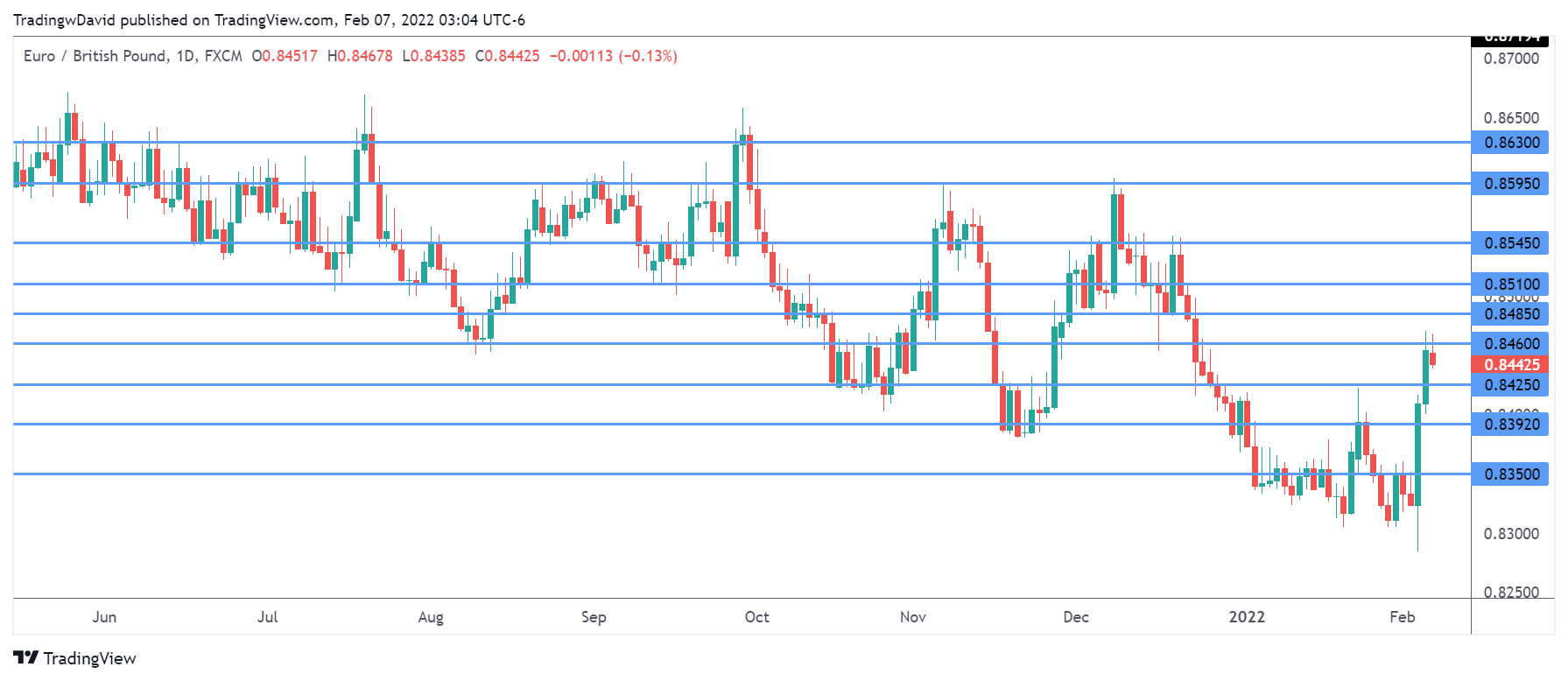The width and height of the screenshot is (1568, 681).
Task: Click the Oct label on time axis
Action: [x=756, y=617]
